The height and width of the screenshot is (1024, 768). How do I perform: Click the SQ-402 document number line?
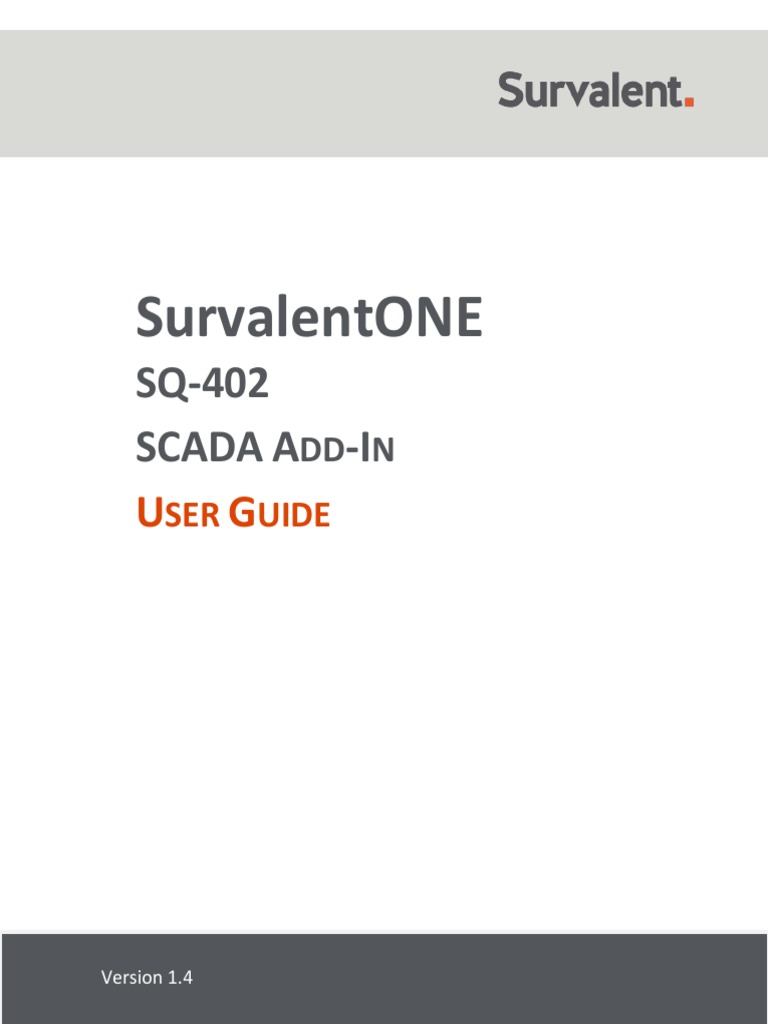[x=202, y=384]
